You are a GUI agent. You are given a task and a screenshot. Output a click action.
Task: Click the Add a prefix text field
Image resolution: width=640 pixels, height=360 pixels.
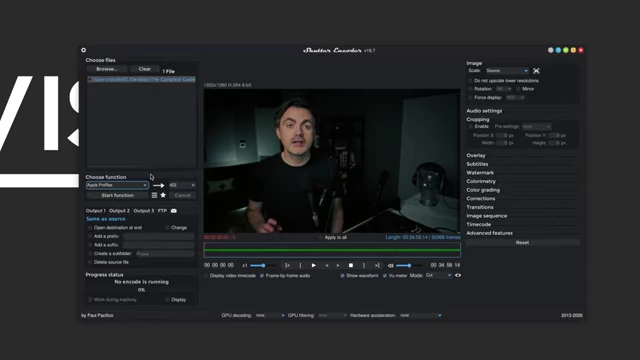pos(159,236)
